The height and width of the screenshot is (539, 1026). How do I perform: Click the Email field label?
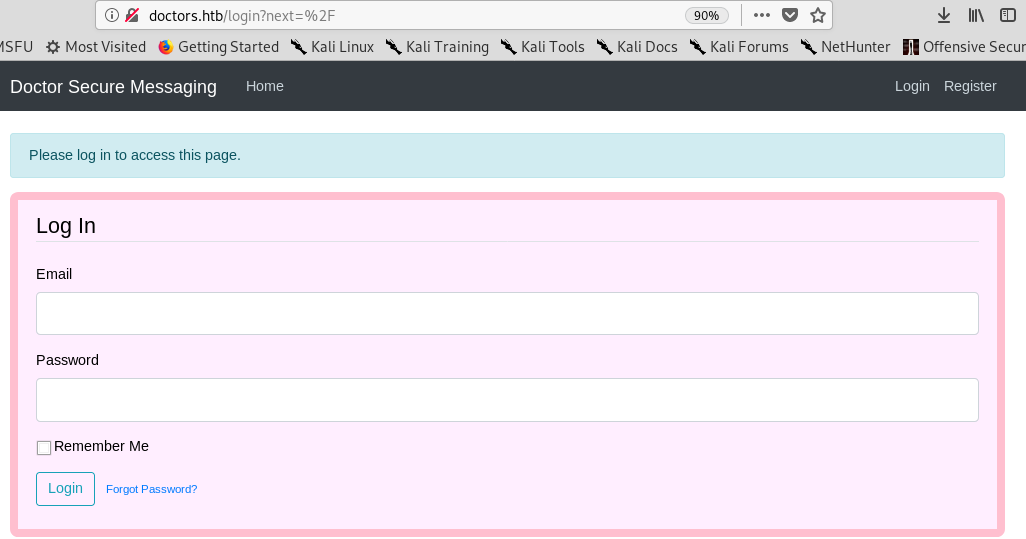point(54,274)
